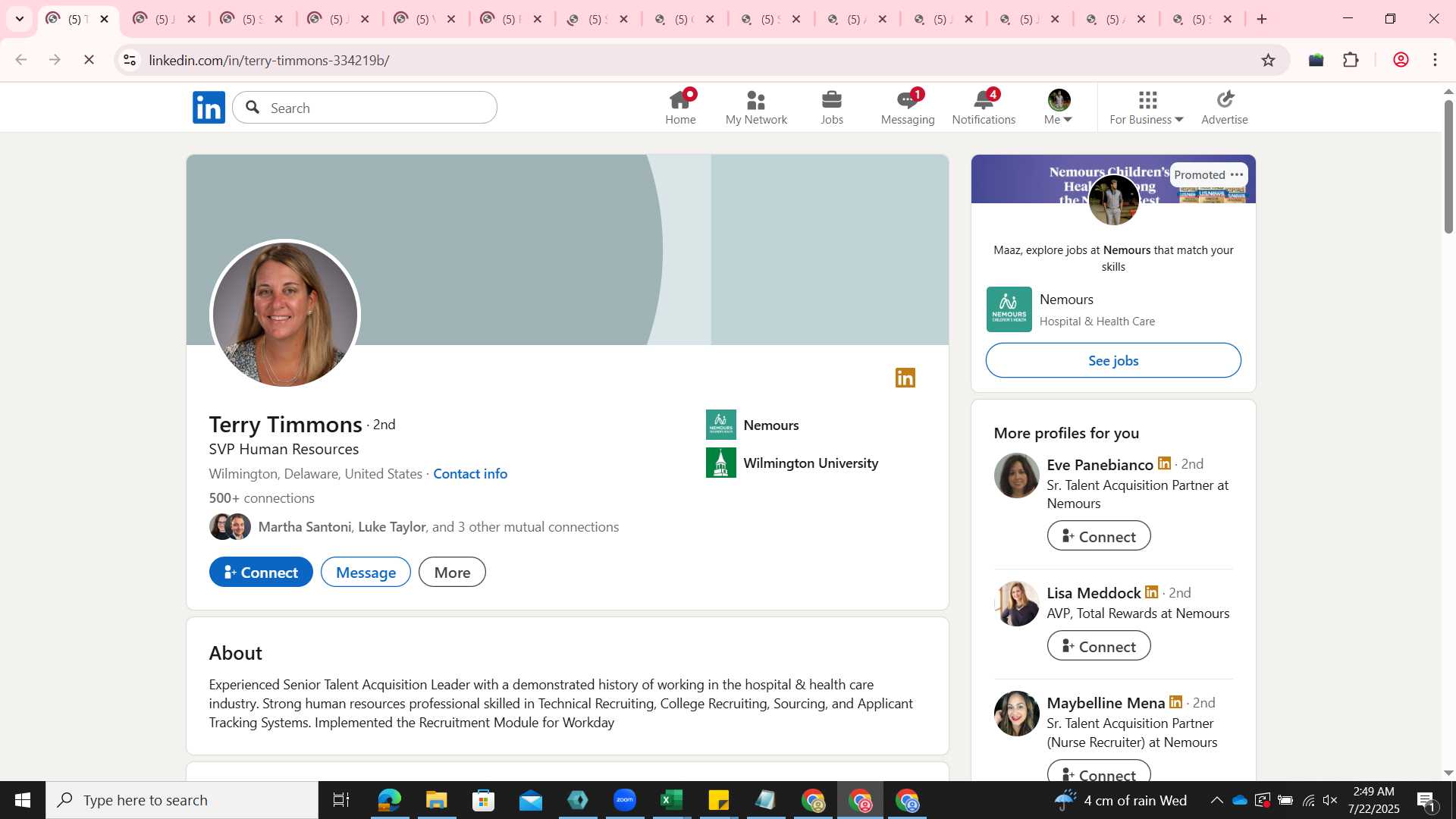Click Lisa Meddock's avatar photo
The height and width of the screenshot is (819, 1456).
[x=1016, y=604]
